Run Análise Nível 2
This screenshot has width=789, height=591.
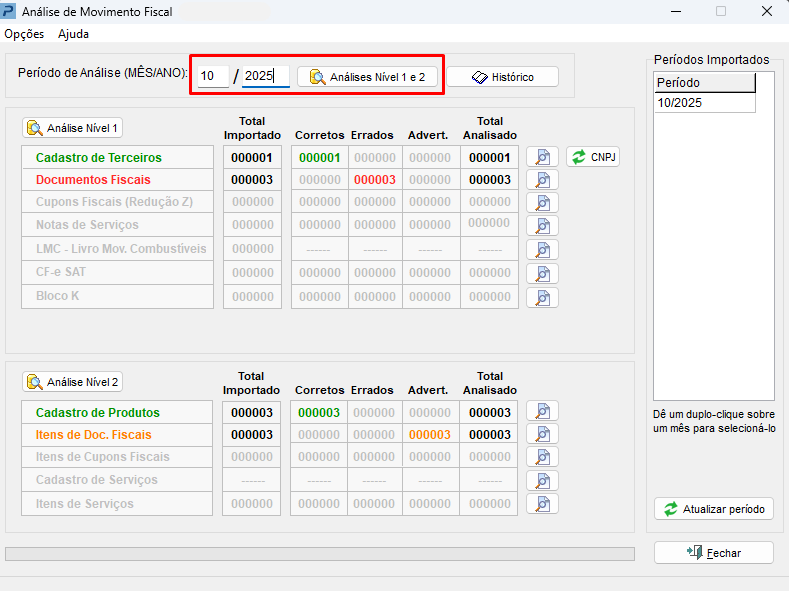(x=73, y=381)
